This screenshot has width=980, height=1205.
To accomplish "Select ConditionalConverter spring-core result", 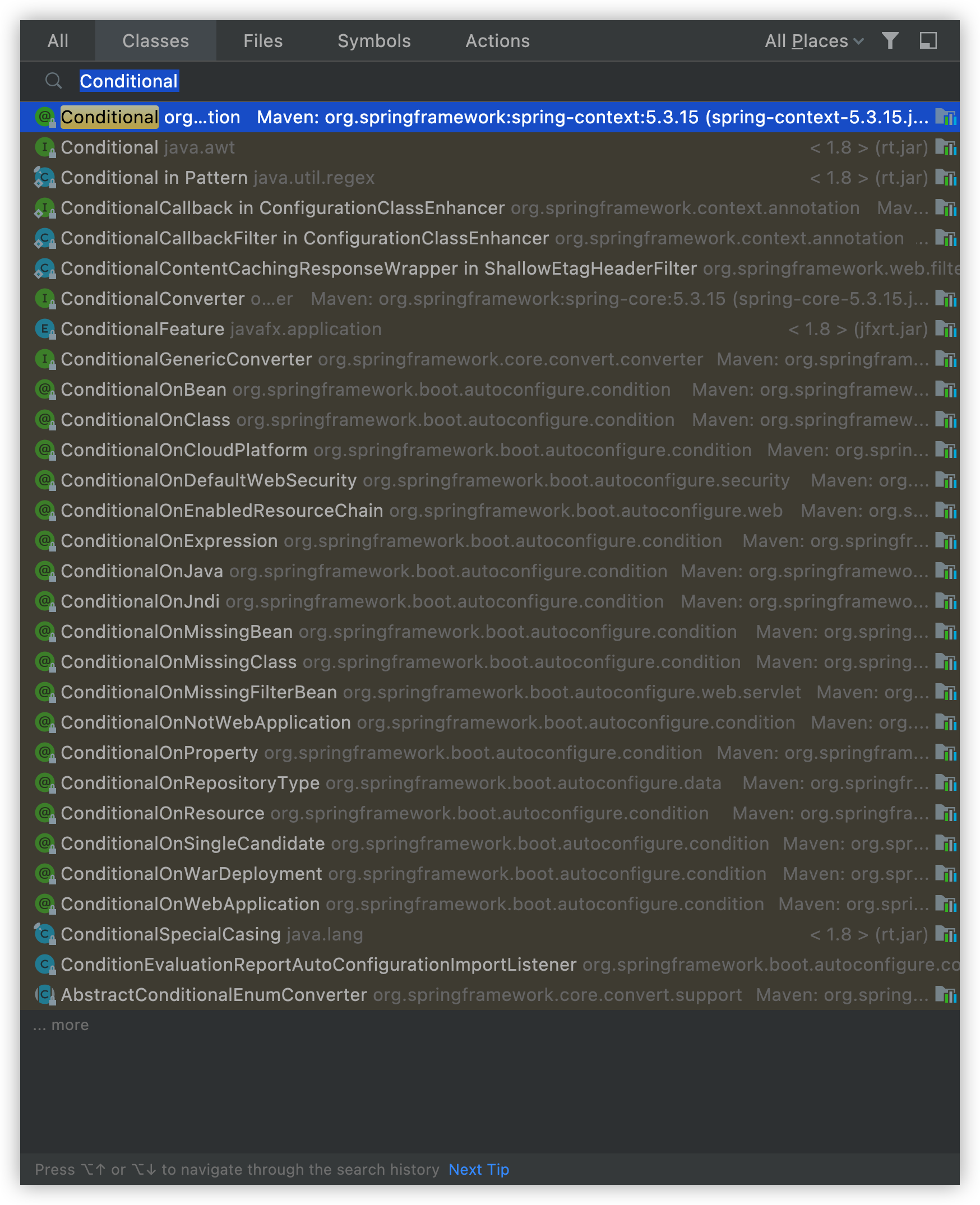I will coord(490,299).
